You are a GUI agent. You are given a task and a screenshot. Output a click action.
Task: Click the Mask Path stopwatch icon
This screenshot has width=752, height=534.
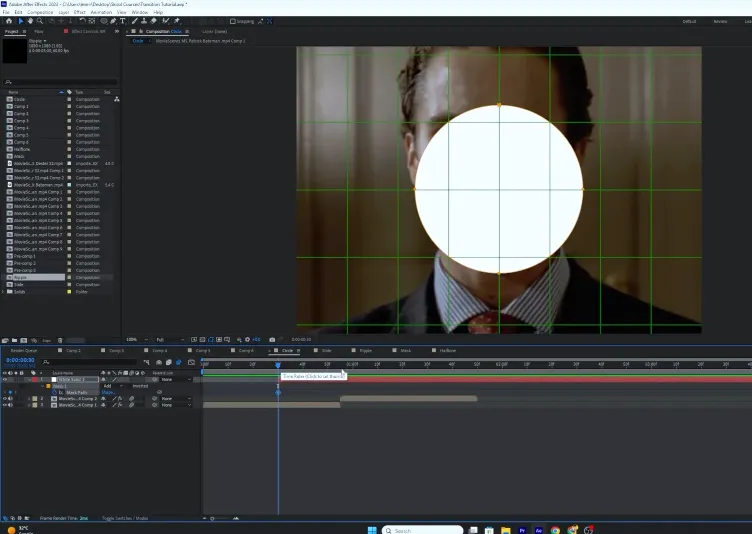click(x=54, y=392)
